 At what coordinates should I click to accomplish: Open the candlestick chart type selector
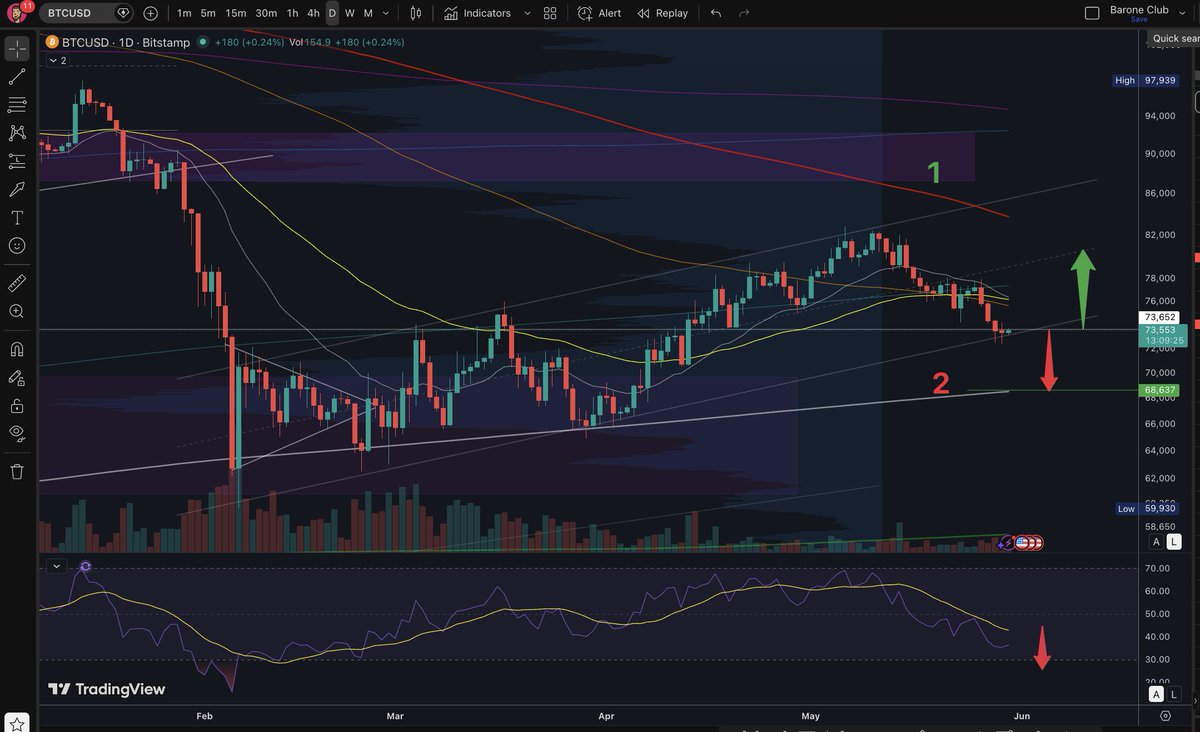416,13
